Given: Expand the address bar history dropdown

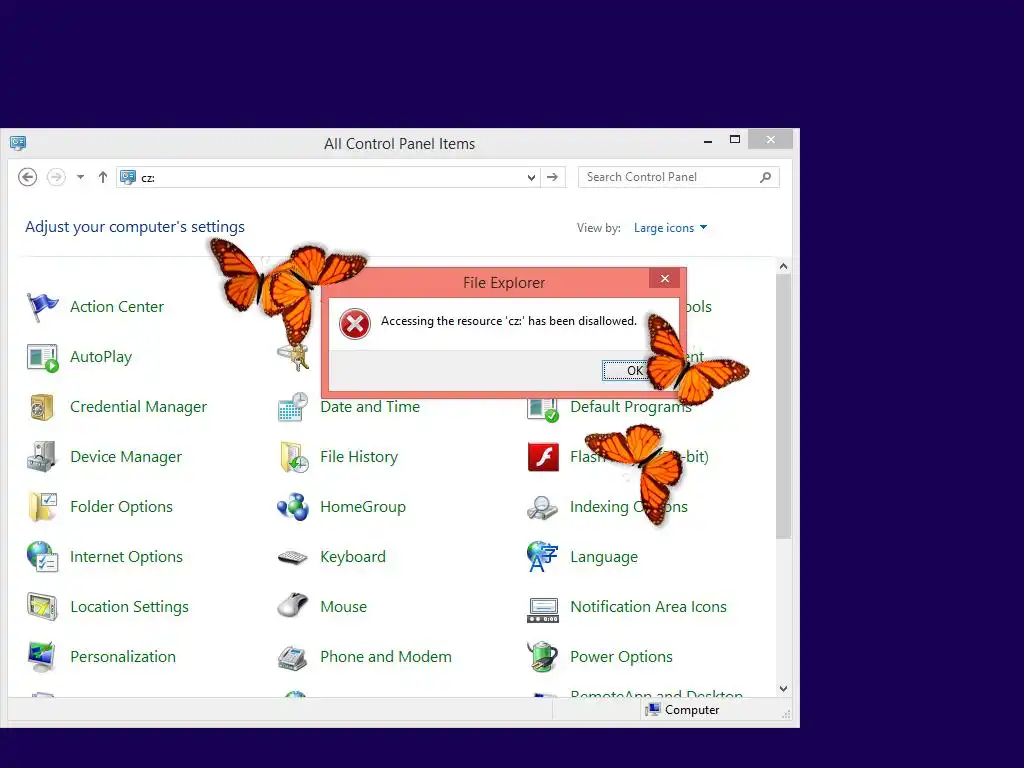Looking at the screenshot, I should pos(531,178).
